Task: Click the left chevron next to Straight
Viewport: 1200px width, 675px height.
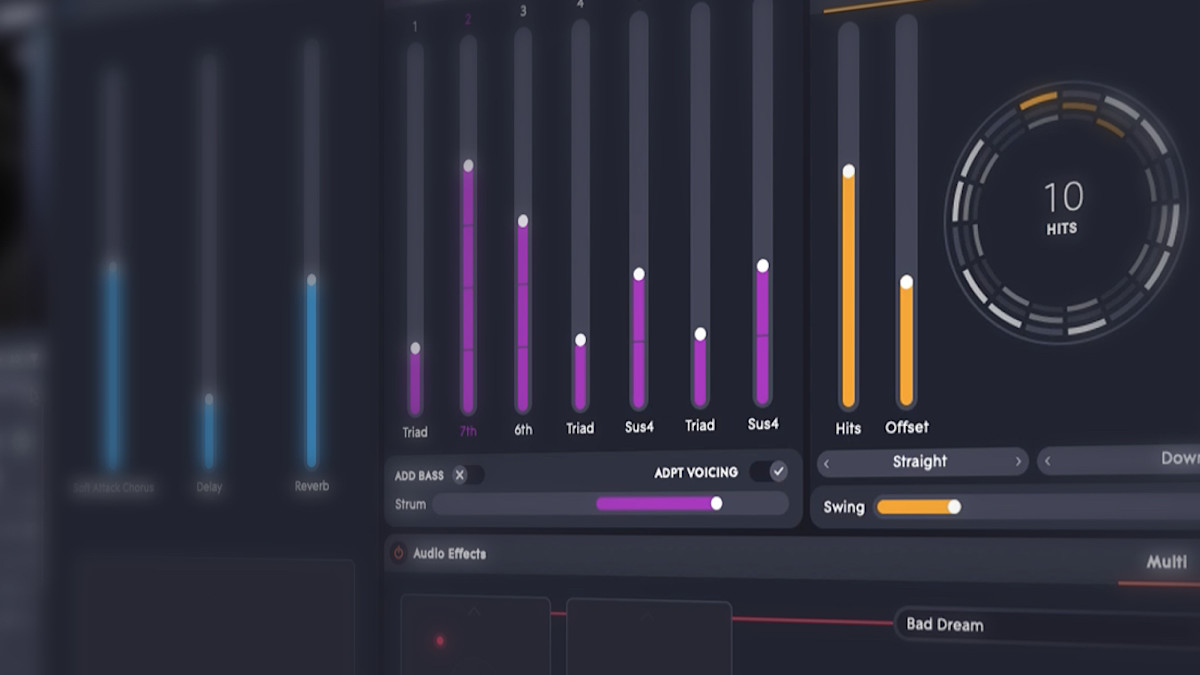Action: [x=827, y=463]
